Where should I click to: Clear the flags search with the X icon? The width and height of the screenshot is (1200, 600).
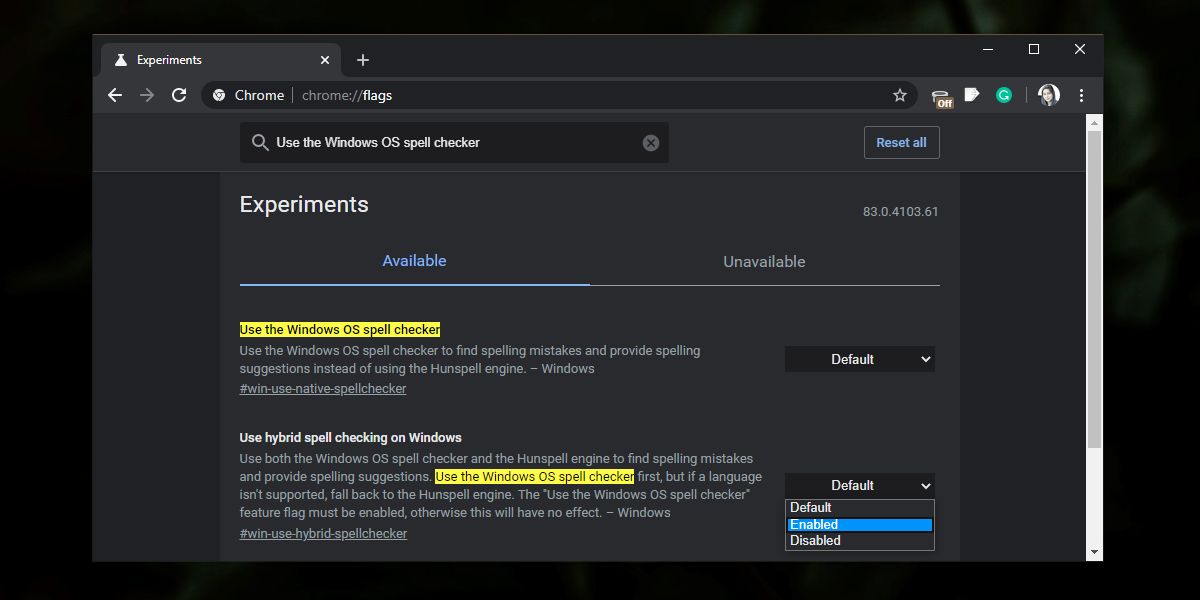coord(651,143)
